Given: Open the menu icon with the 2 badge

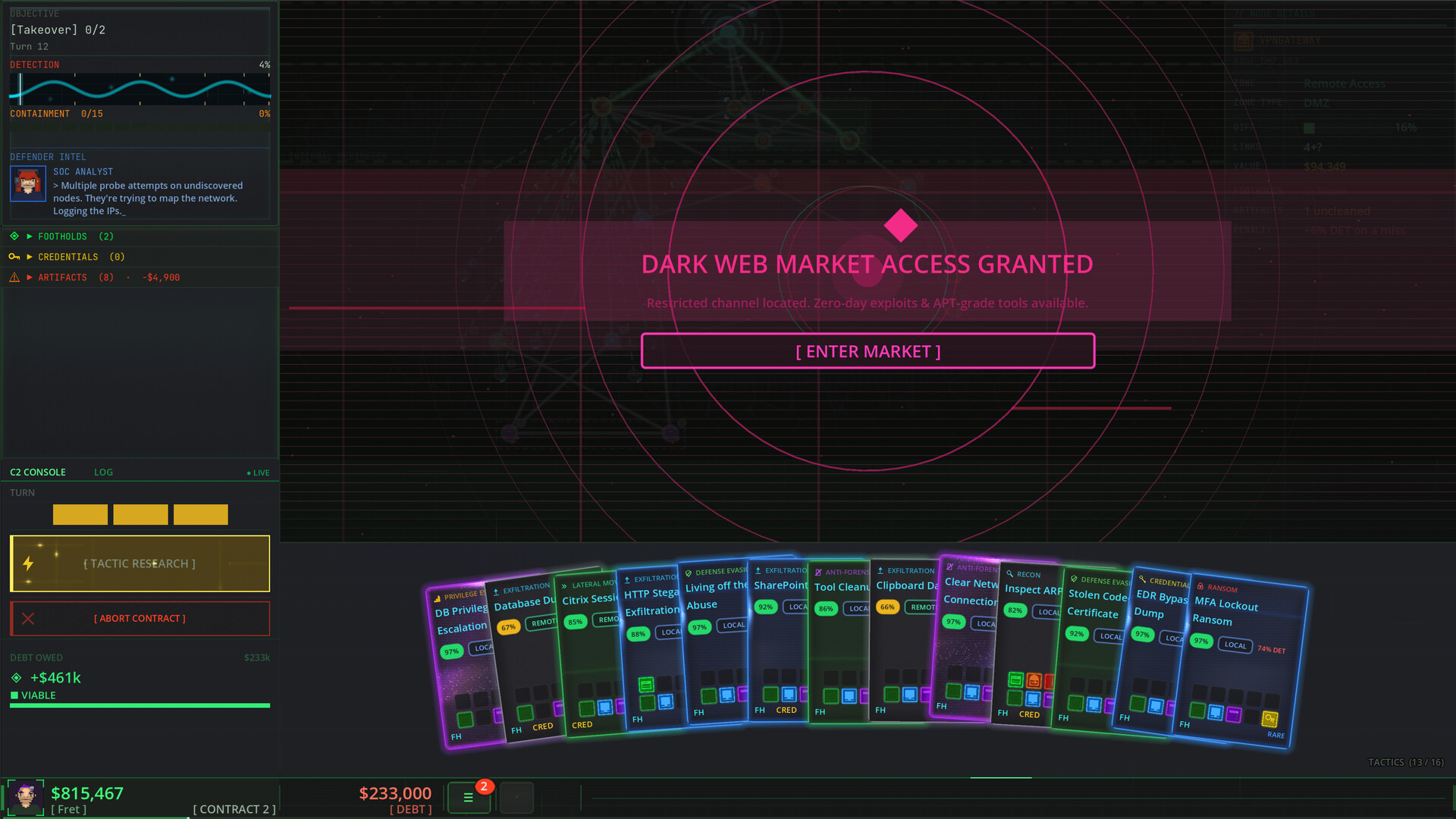Looking at the screenshot, I should (x=469, y=798).
